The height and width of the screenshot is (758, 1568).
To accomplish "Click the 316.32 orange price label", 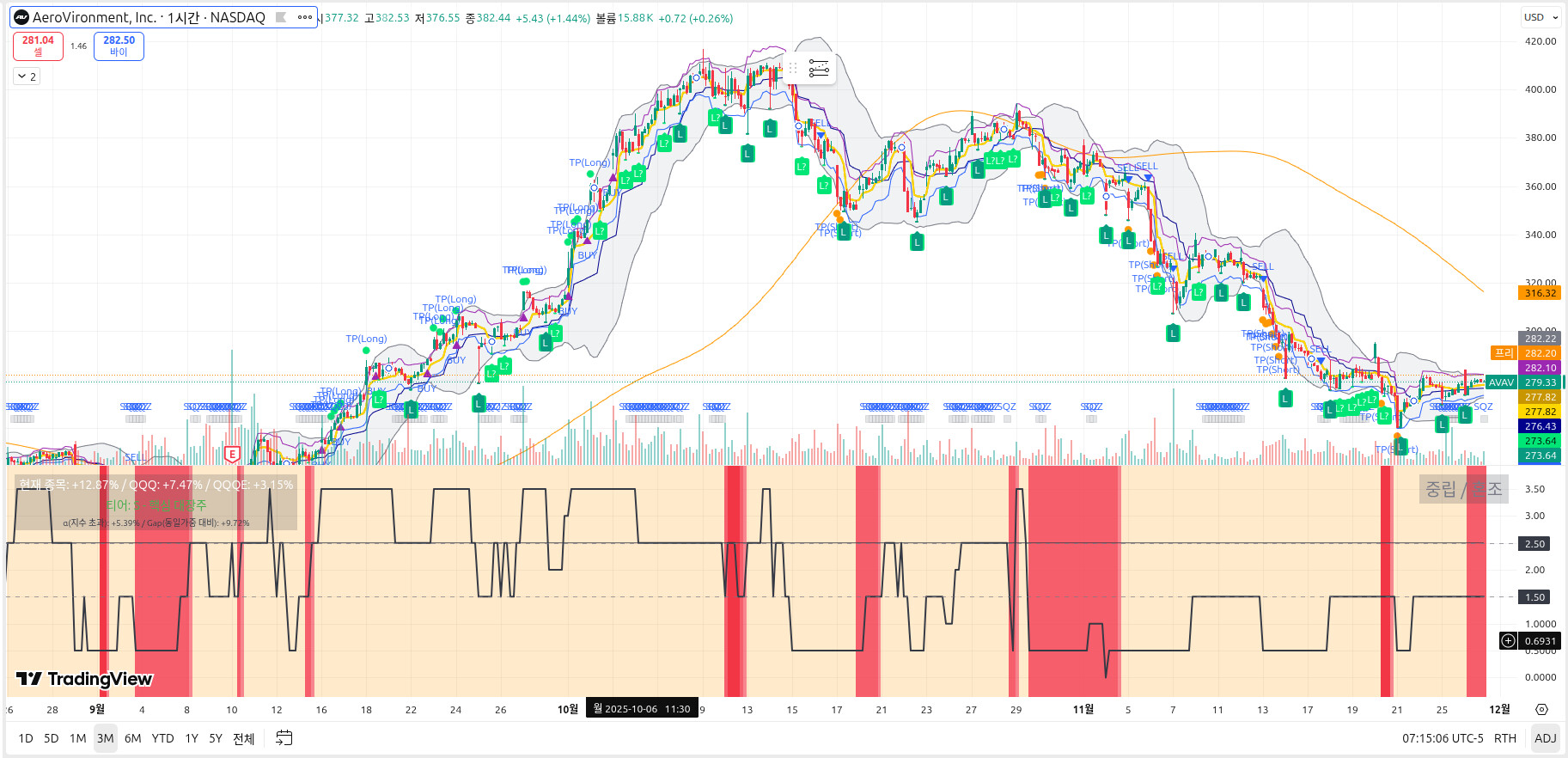I will click(1541, 293).
